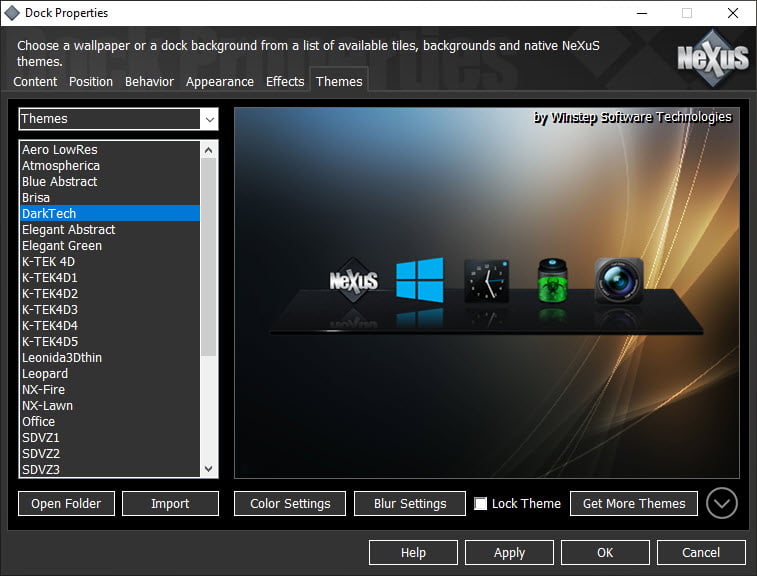Image resolution: width=757 pixels, height=576 pixels.
Task: Select the Blue Abstract theme
Action: 110,182
